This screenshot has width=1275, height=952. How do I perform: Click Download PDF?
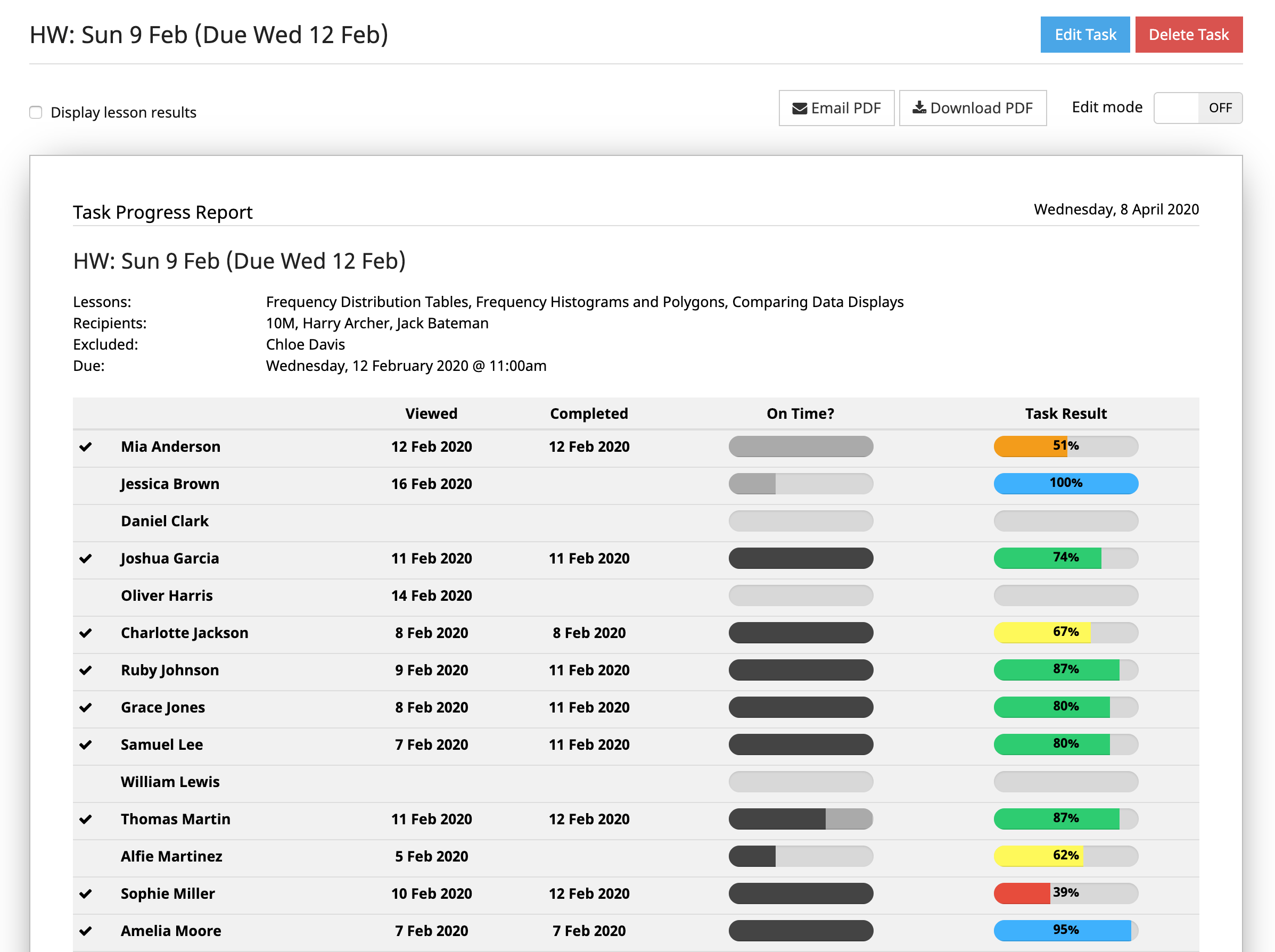[973, 108]
